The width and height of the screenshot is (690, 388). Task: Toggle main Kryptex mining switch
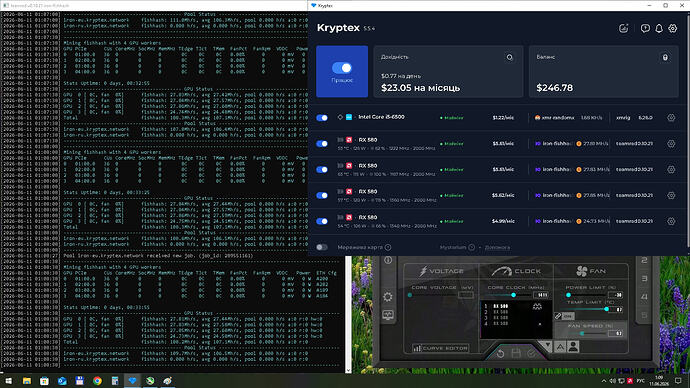pos(342,68)
